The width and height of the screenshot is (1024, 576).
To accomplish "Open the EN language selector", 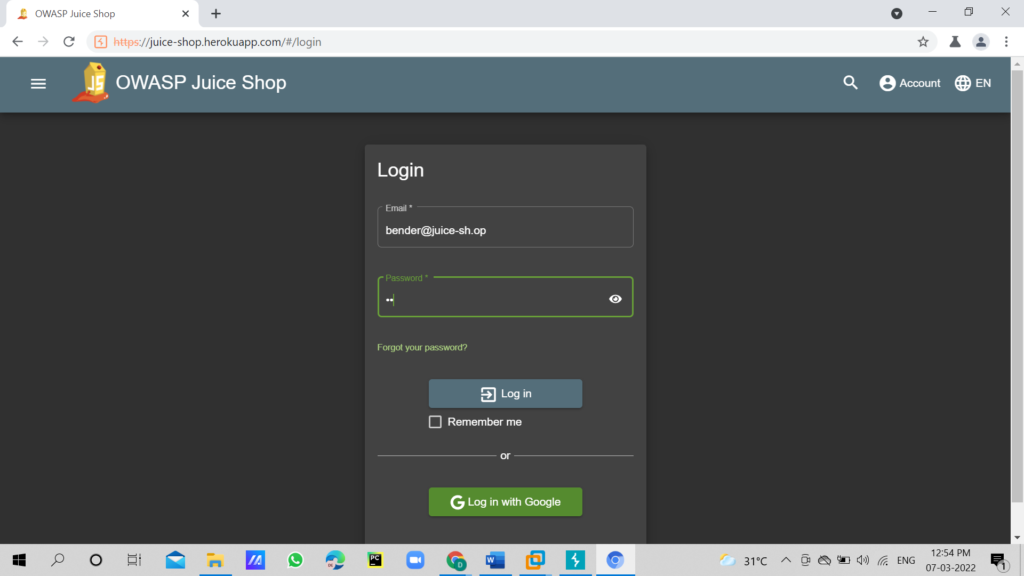I will click(x=973, y=83).
